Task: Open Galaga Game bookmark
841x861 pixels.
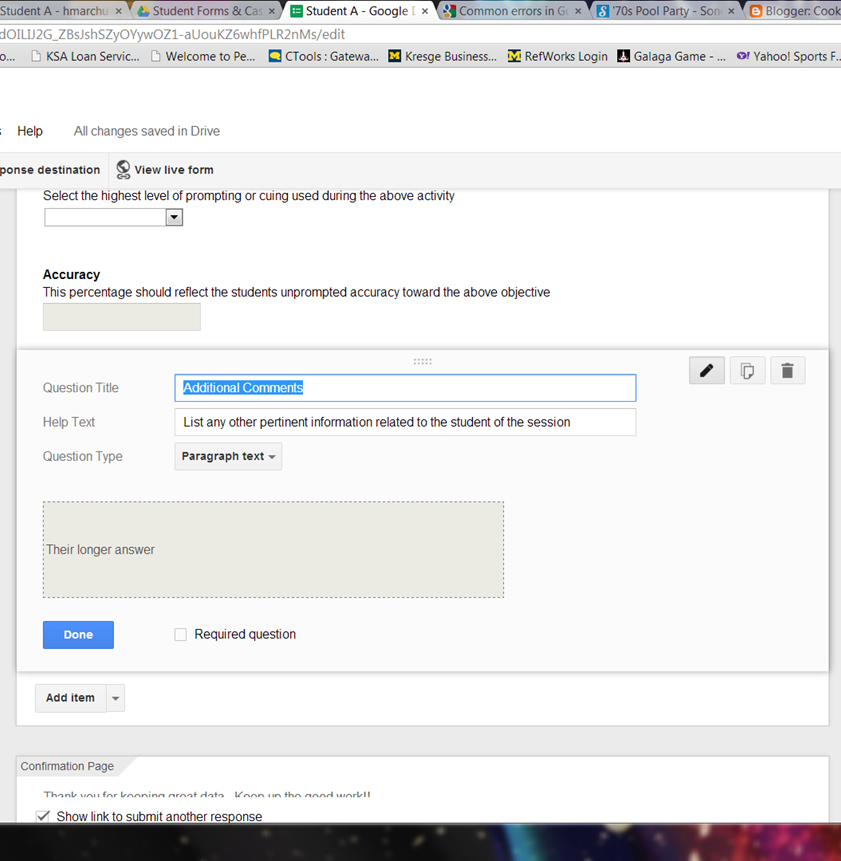Action: [x=671, y=57]
